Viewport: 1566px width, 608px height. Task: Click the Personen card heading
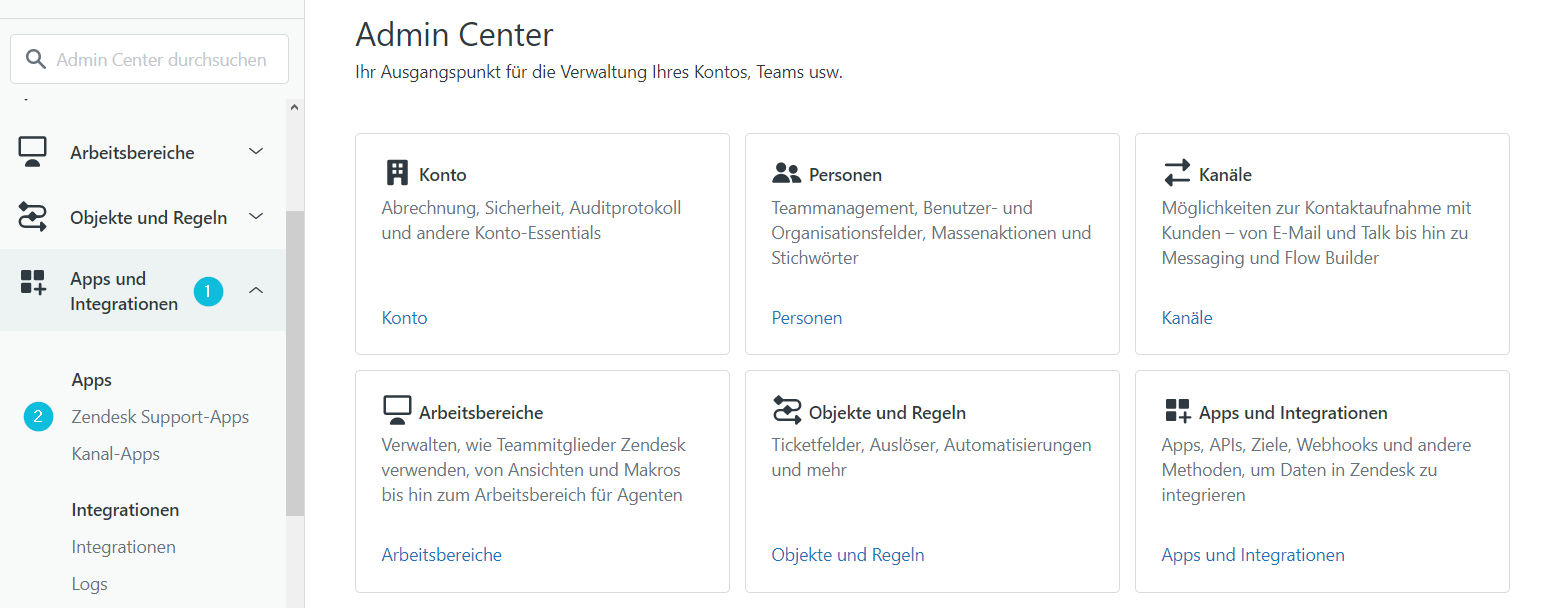(845, 175)
